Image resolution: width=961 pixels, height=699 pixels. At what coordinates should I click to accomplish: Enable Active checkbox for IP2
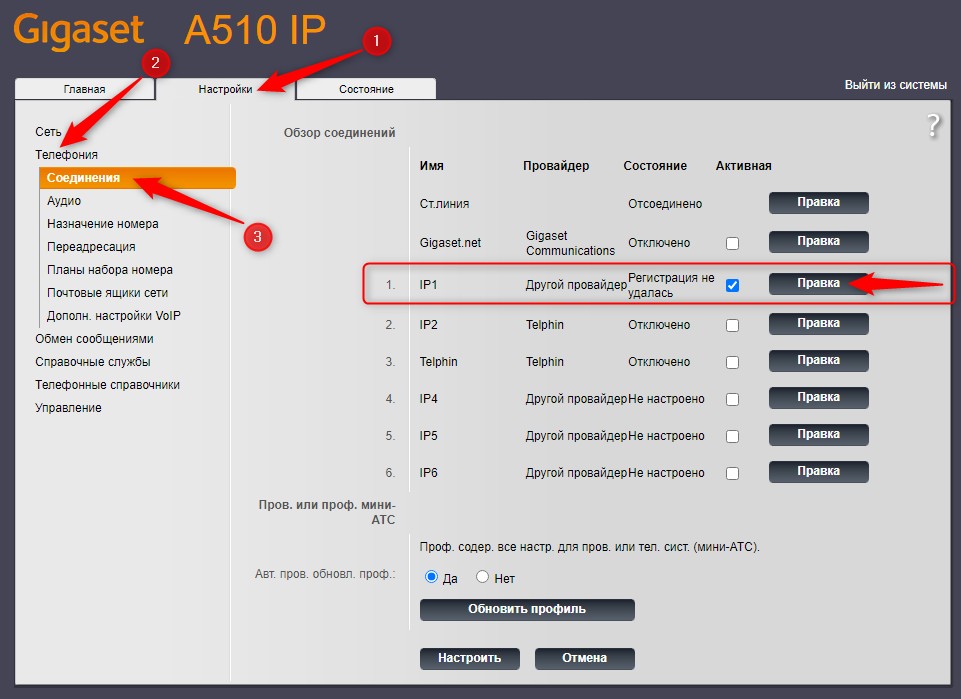[x=732, y=325]
